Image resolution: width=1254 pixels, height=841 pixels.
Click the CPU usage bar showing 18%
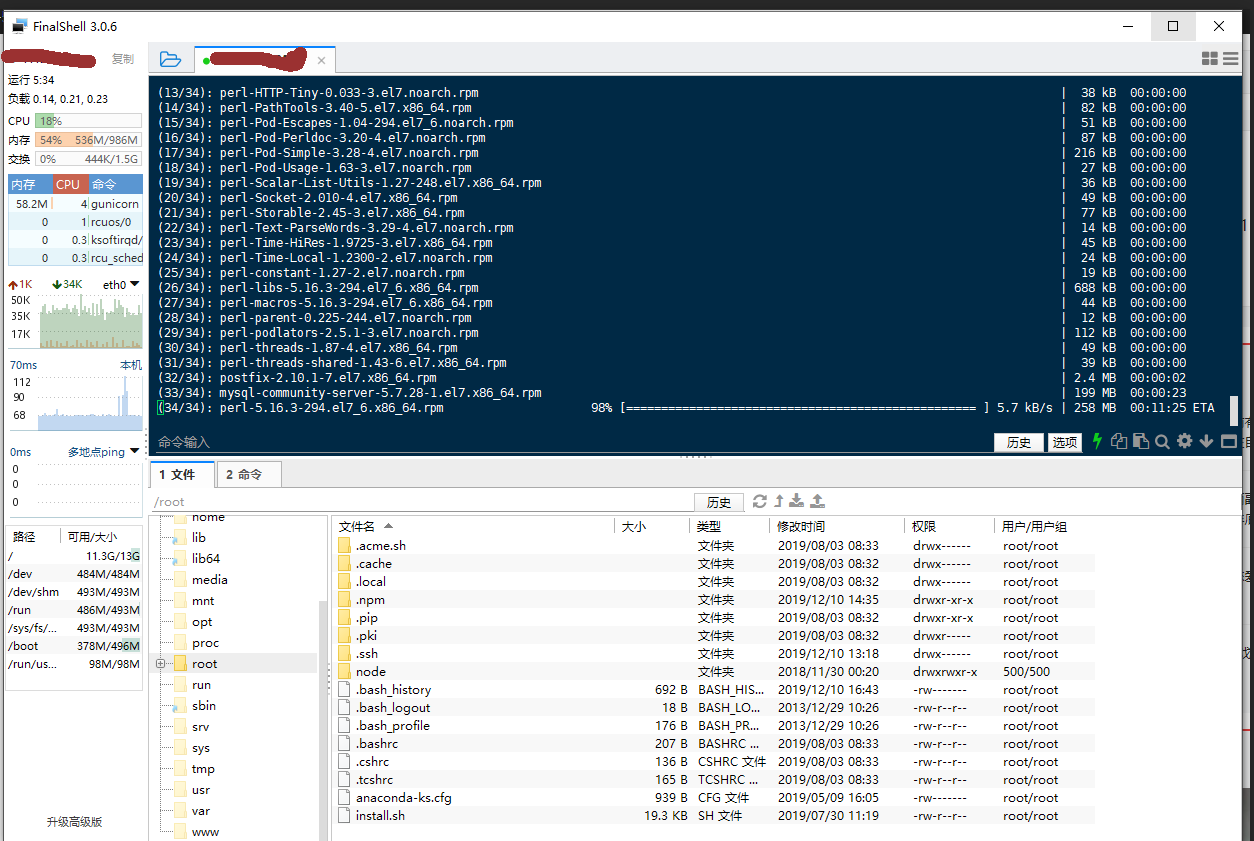click(88, 121)
